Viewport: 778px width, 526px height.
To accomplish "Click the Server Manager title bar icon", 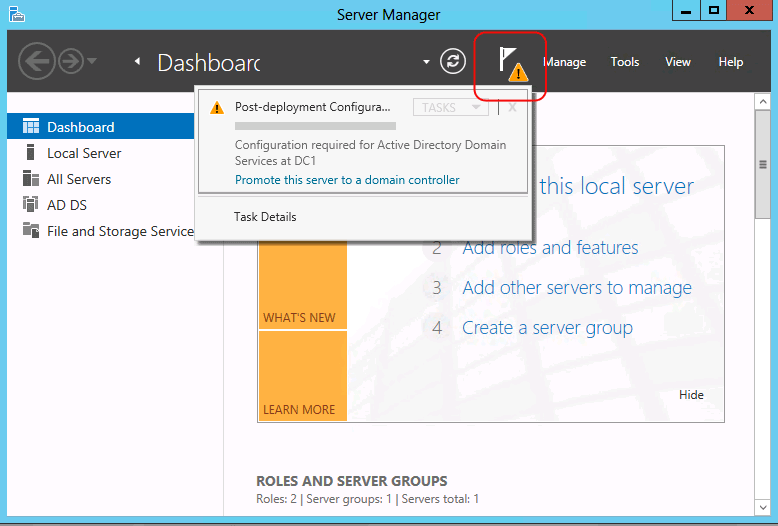I will 17,14.
